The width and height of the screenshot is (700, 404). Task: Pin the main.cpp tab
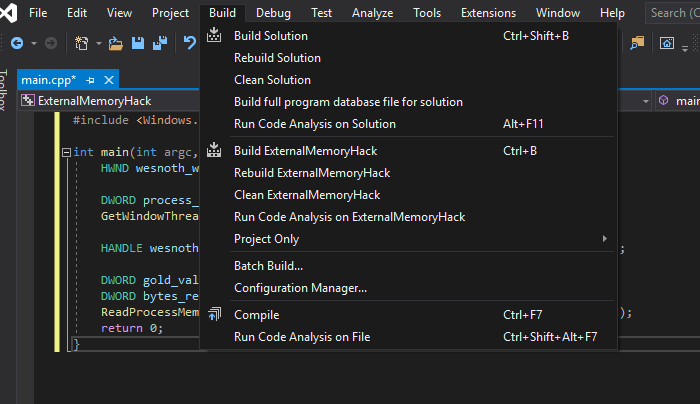[90, 80]
